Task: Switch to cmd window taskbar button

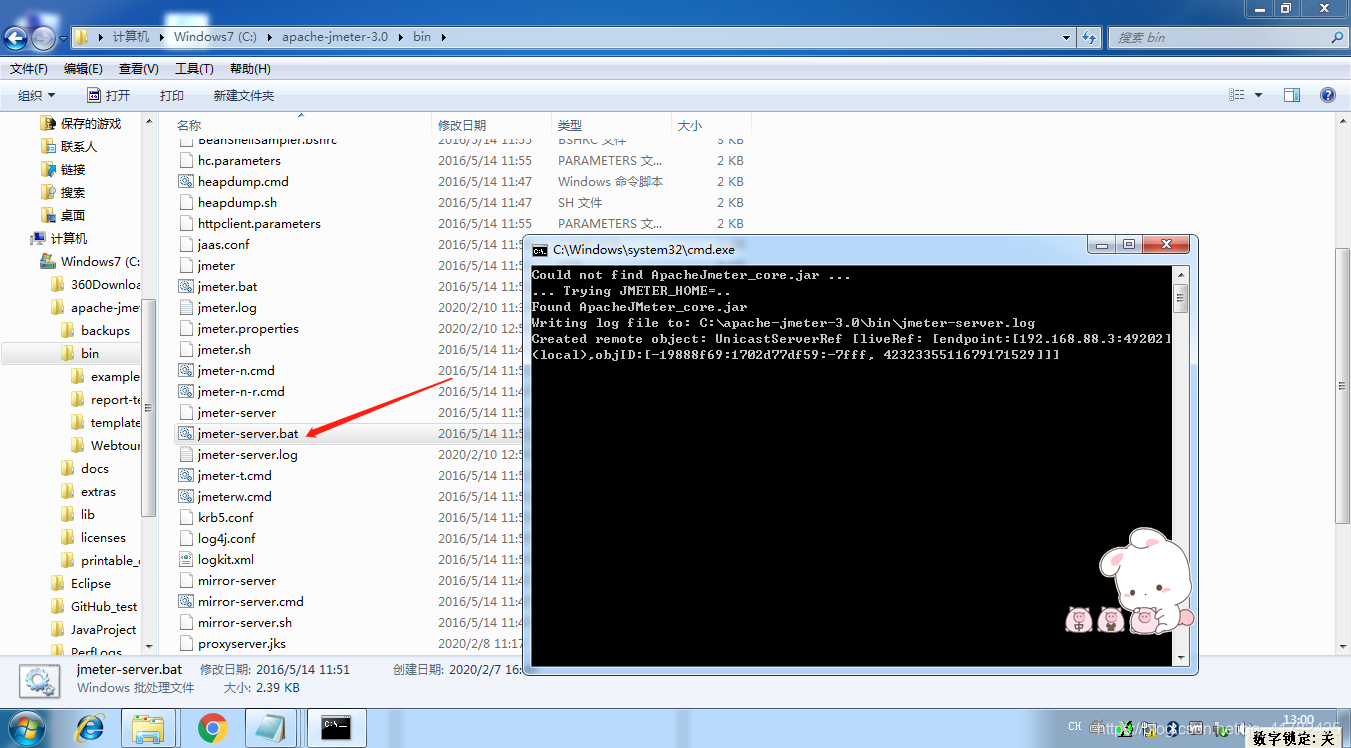Action: point(336,728)
